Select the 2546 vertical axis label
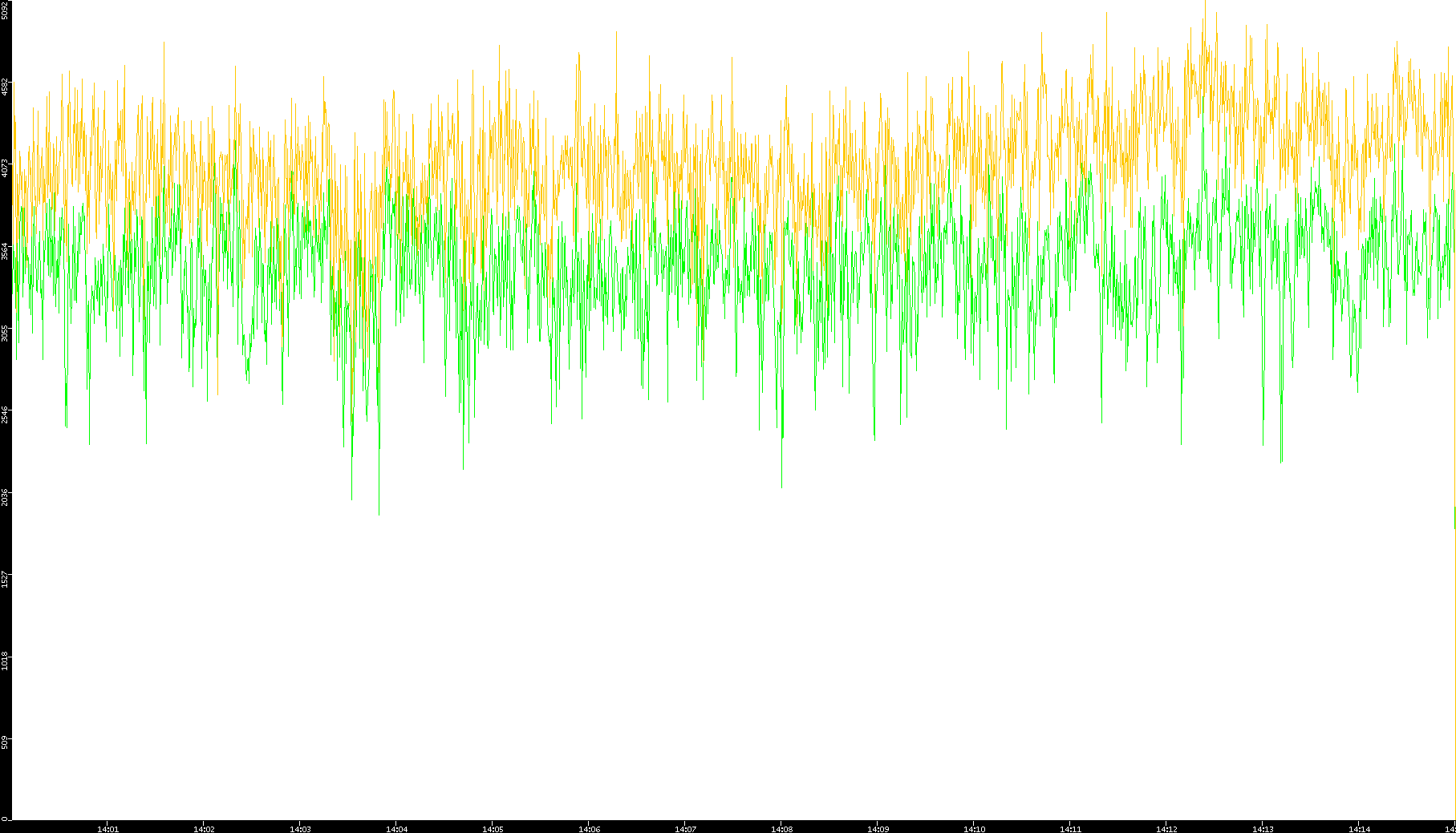Screen dimensions: 1456x833 click(5, 414)
